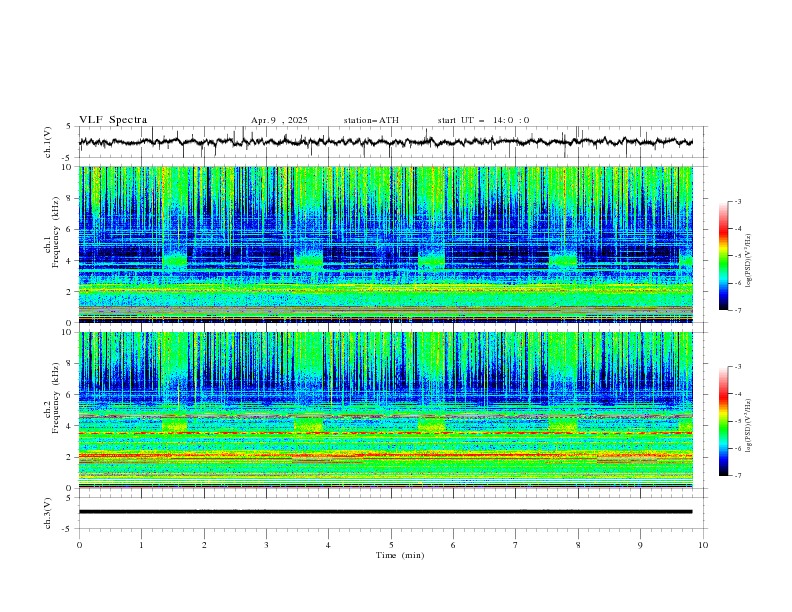Click the '-7' label on ch.2 colorbar
The image size is (792, 612).
click(x=737, y=476)
